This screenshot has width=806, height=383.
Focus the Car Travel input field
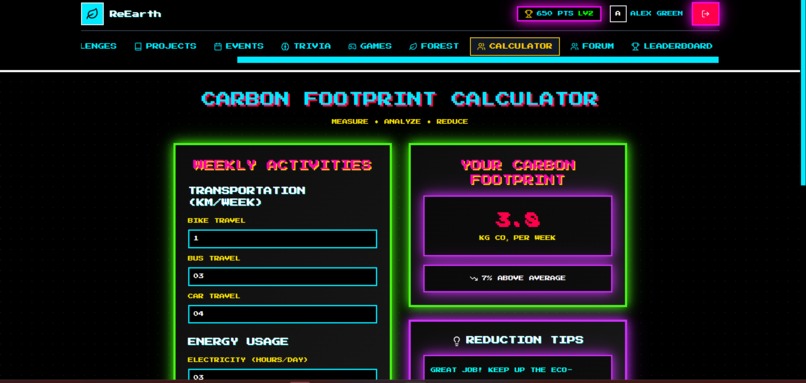pyautogui.click(x=282, y=314)
